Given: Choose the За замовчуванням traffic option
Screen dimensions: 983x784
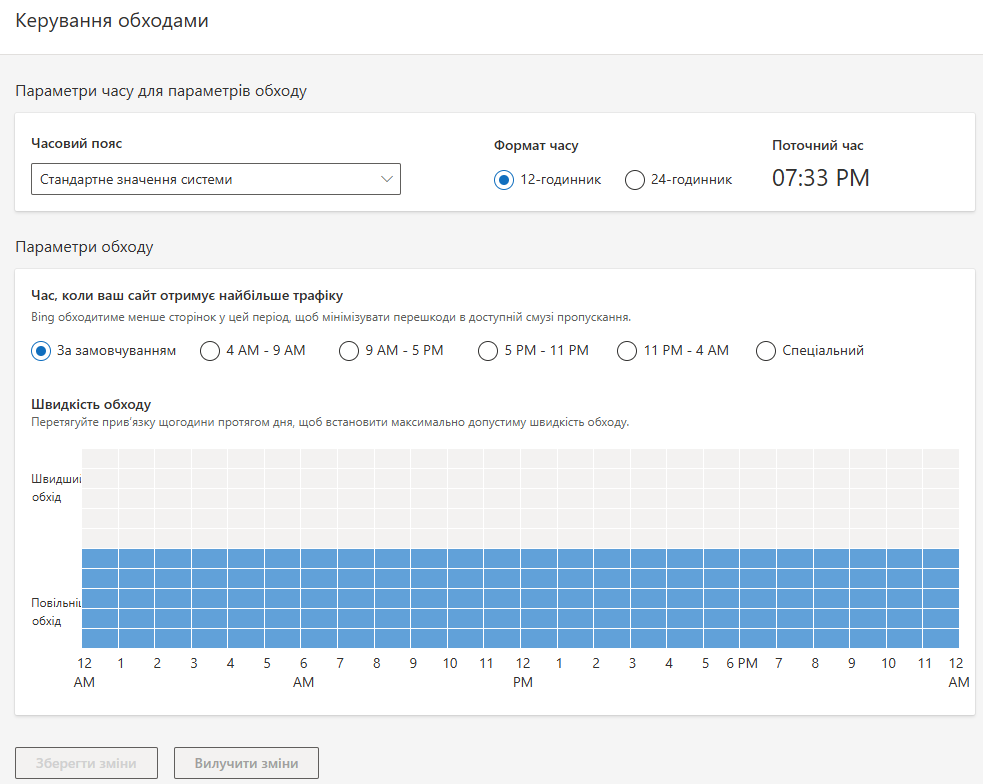Looking at the screenshot, I should (41, 351).
